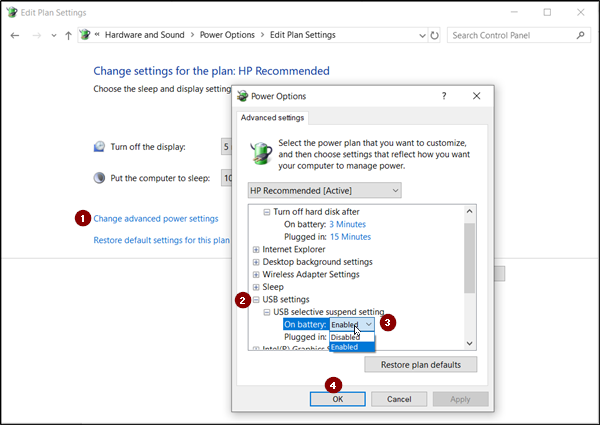Open the HP Recommended plan dropdown
This screenshot has height=425, width=600.
click(x=324, y=190)
